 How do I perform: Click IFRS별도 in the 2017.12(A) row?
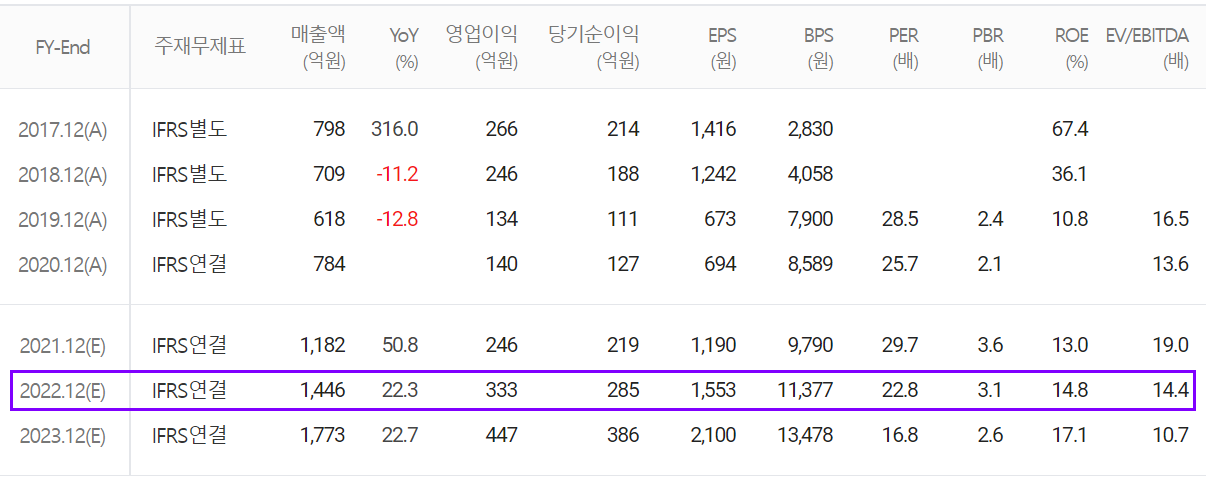pyautogui.click(x=190, y=129)
